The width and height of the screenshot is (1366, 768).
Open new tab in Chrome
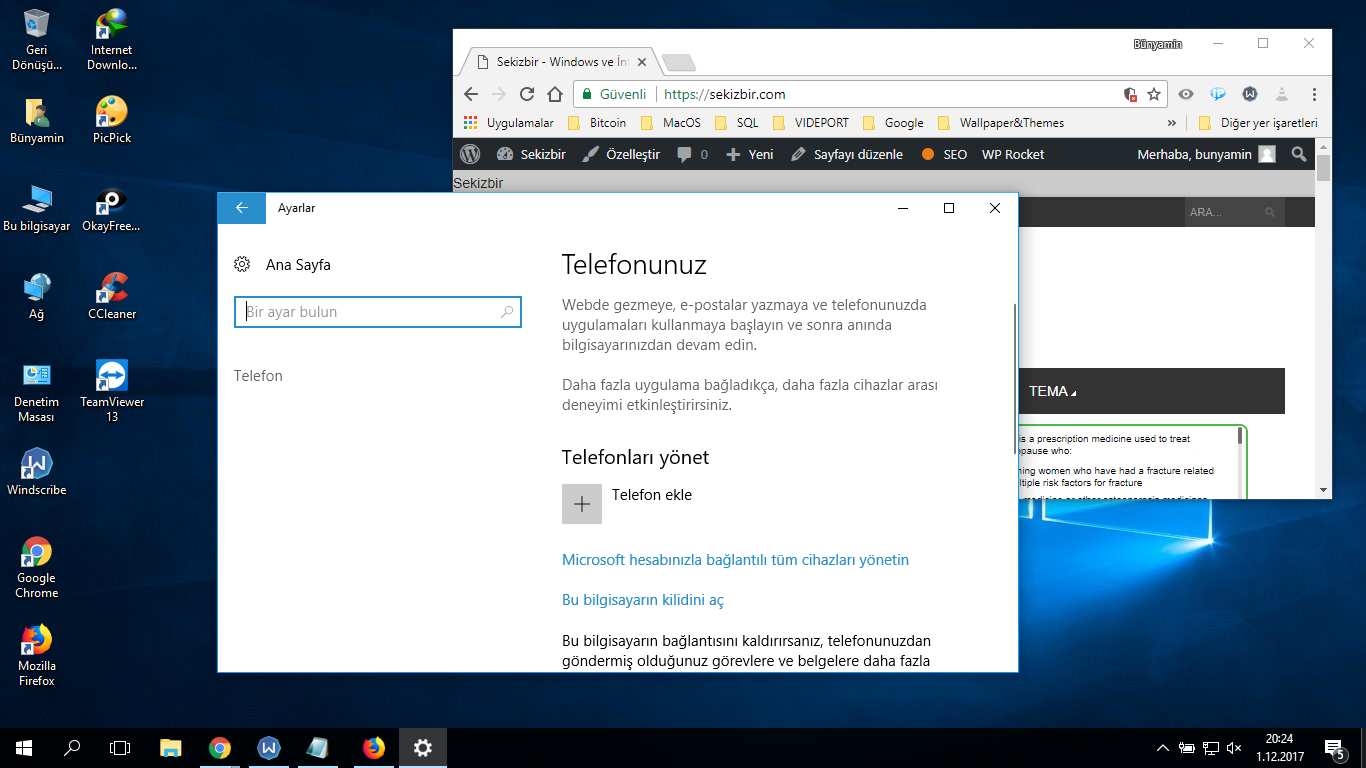[x=679, y=63]
